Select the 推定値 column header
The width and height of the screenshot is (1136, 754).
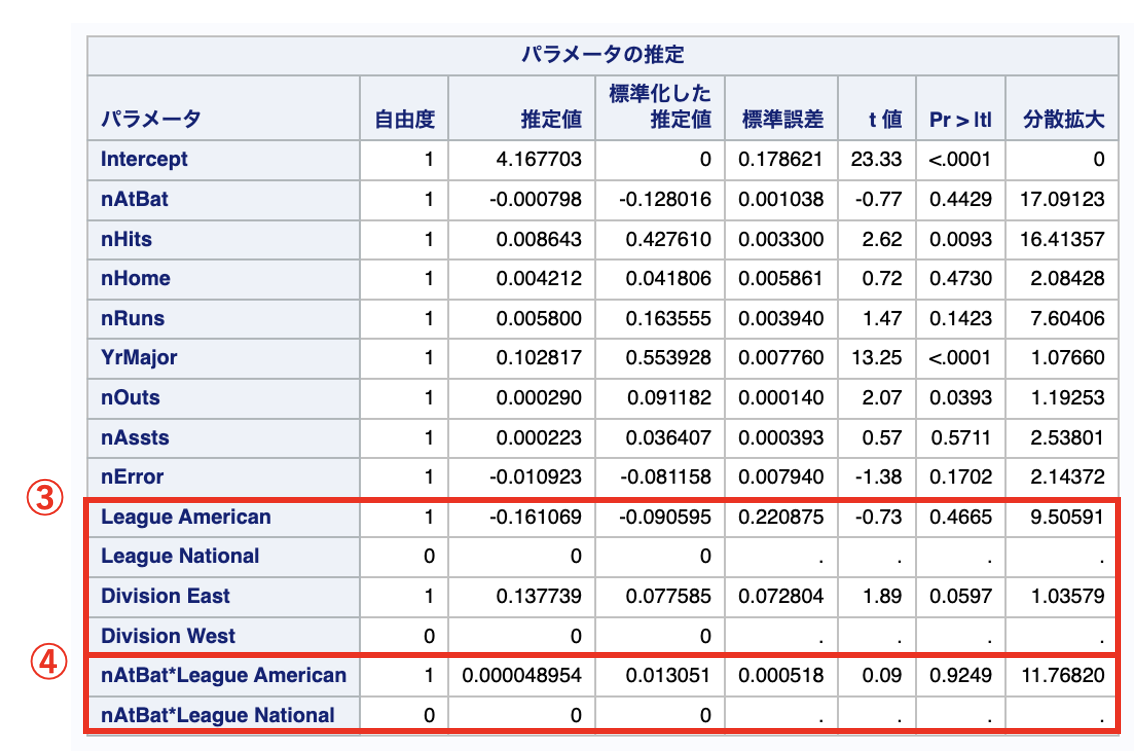tap(551, 120)
